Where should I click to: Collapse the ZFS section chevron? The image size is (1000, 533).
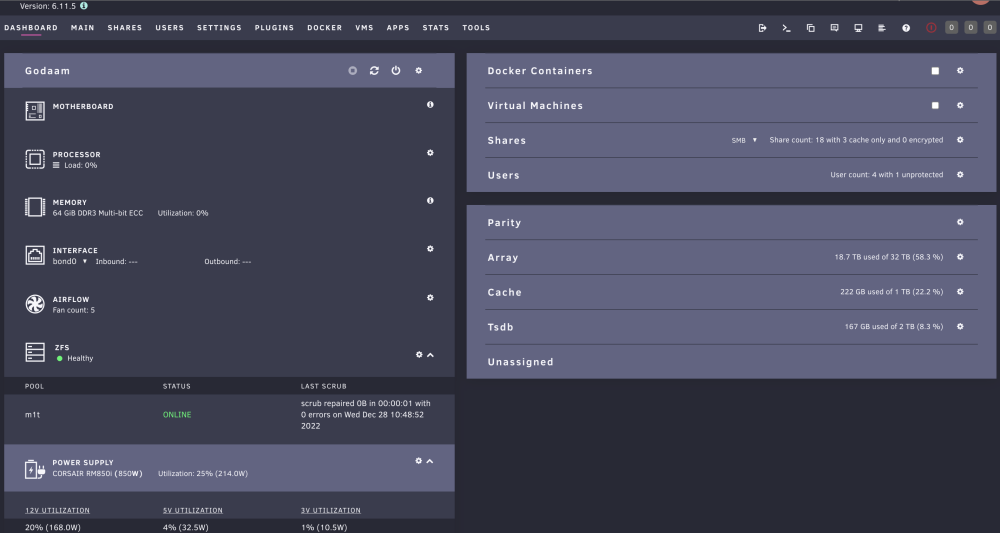pos(430,355)
